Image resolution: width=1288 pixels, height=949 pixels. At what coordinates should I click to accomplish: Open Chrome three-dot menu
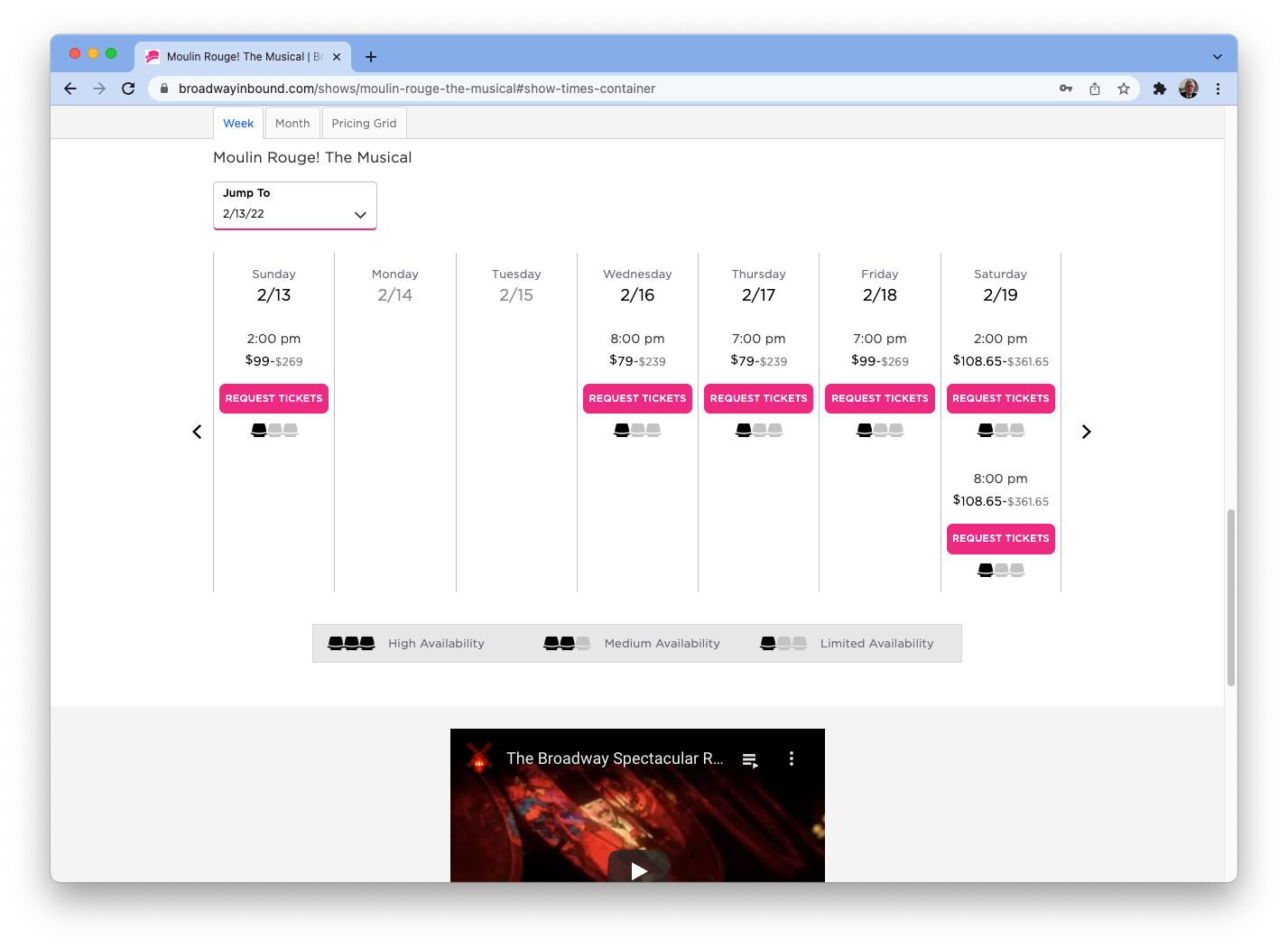coord(1218,88)
